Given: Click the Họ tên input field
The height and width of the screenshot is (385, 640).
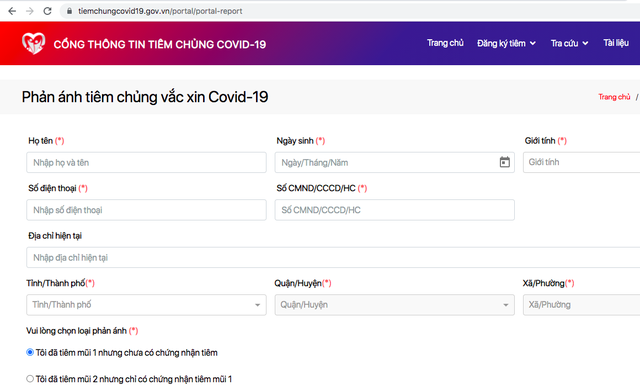Looking at the screenshot, I should coord(146,162).
